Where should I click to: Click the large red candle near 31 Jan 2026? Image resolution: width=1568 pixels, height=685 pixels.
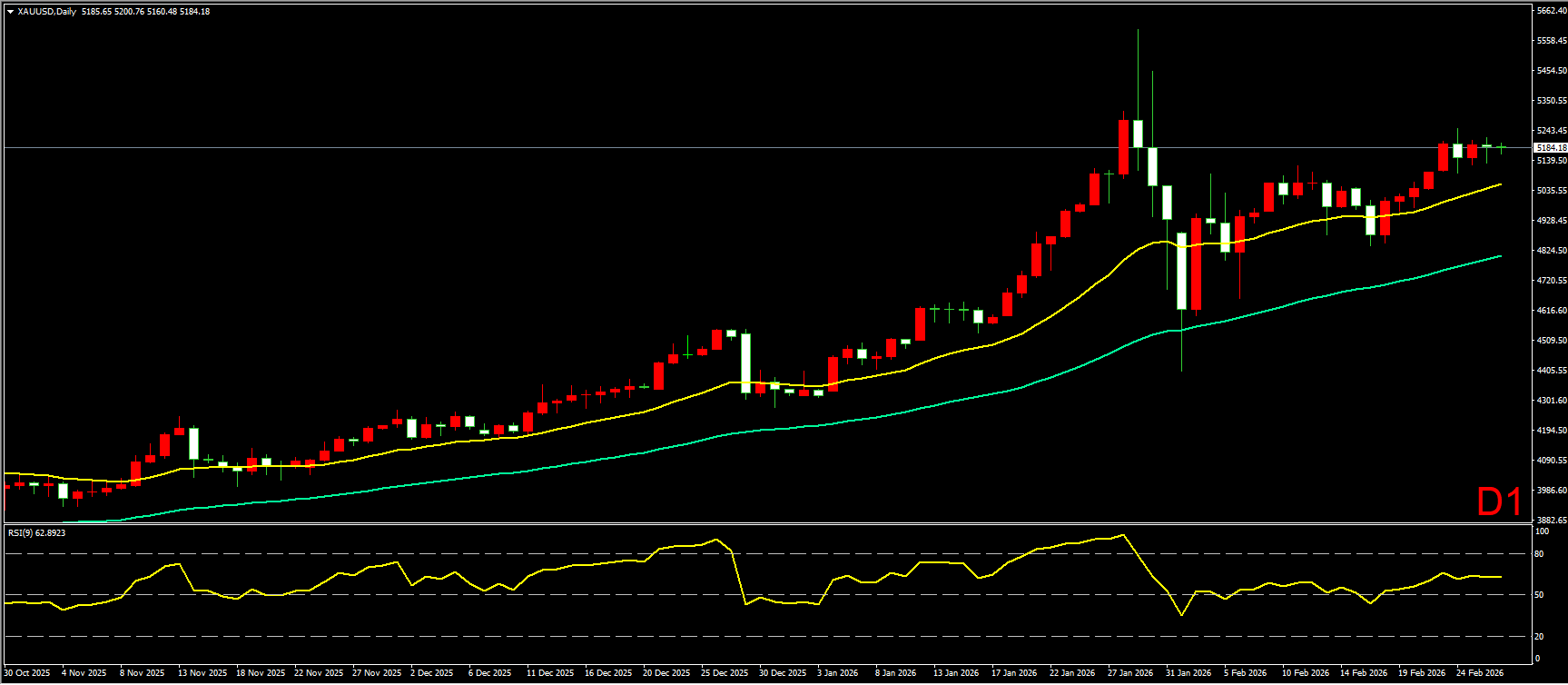coord(1197,263)
